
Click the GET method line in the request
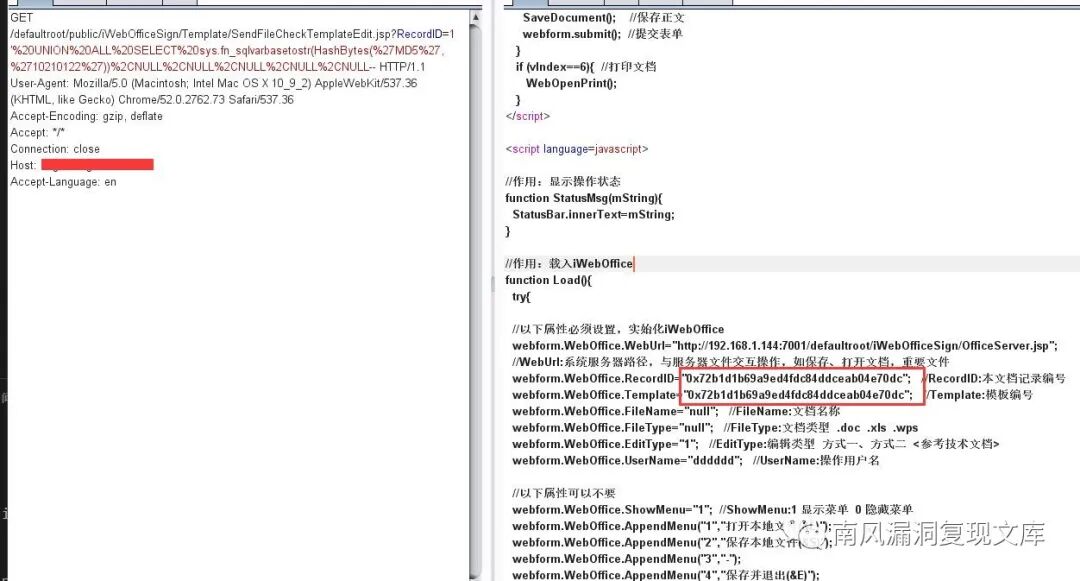pos(21,18)
